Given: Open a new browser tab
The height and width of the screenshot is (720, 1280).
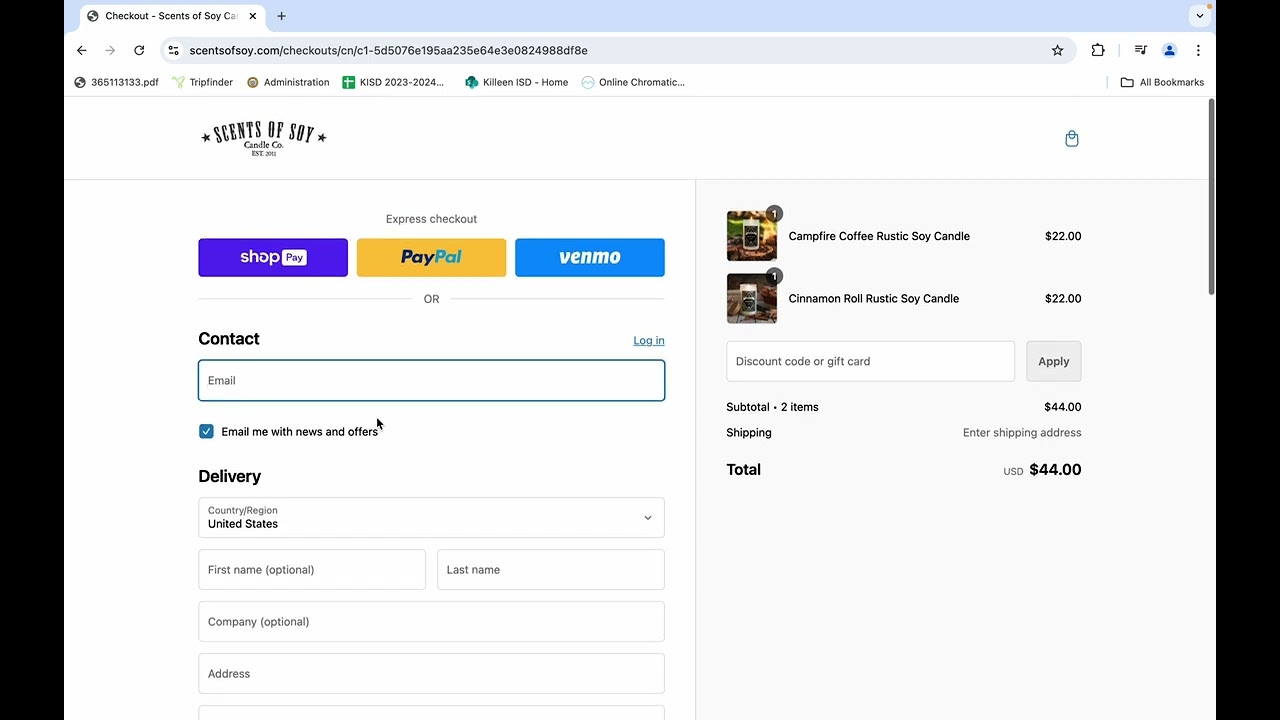Looking at the screenshot, I should (281, 16).
